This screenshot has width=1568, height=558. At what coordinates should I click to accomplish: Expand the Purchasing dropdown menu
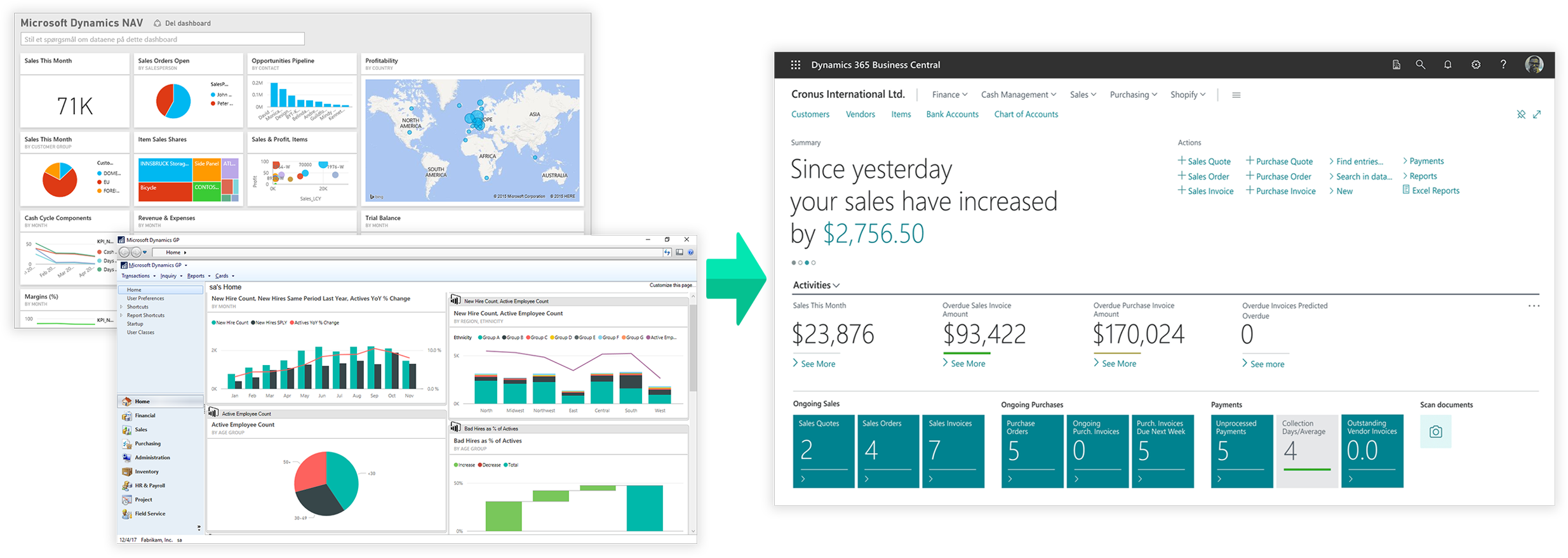click(1134, 95)
